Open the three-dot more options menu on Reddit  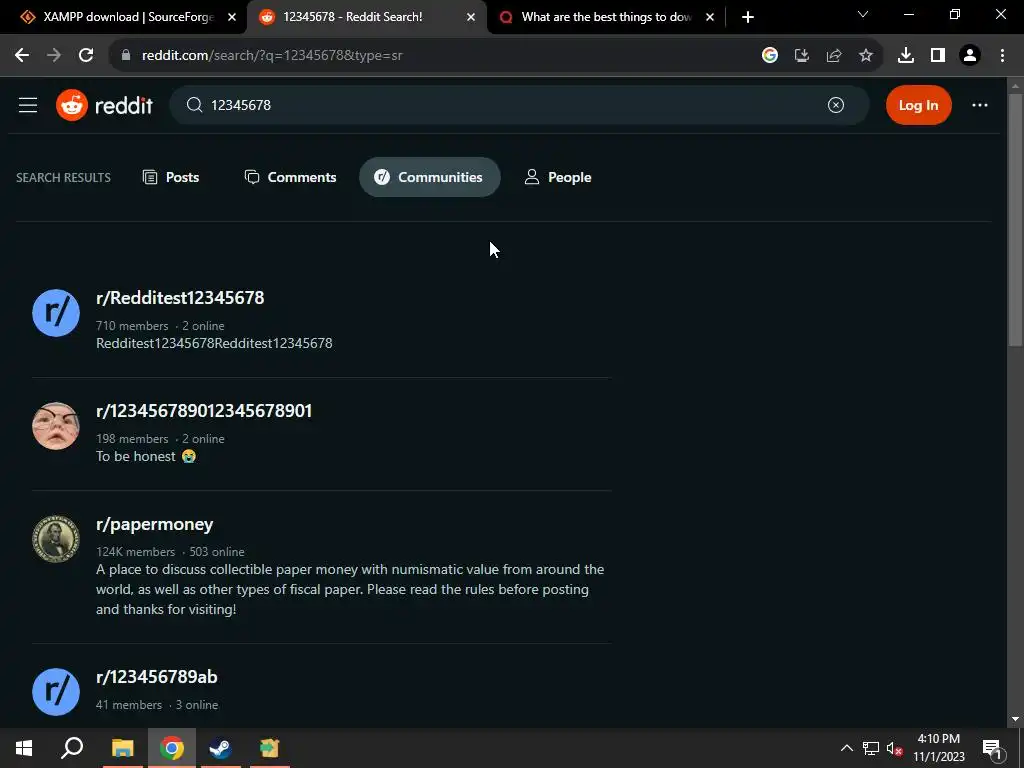tap(980, 105)
